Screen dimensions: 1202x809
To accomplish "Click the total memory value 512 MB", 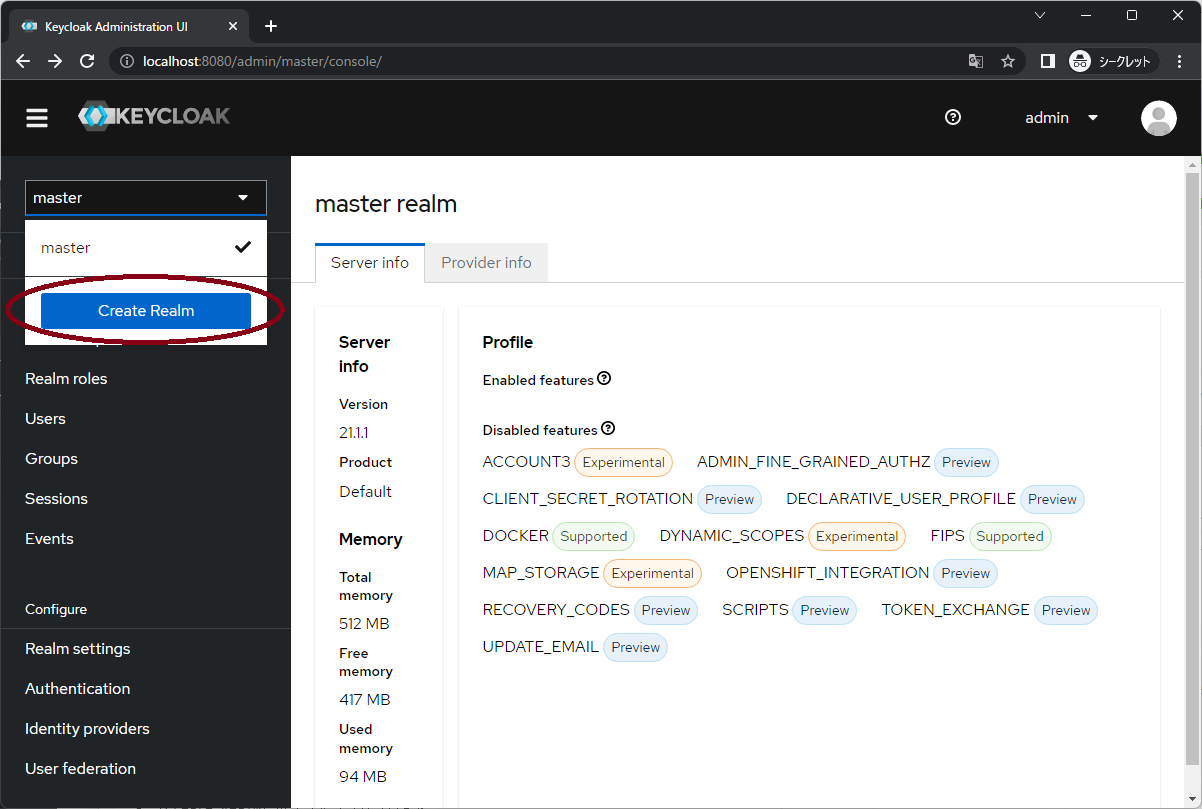I will pyautogui.click(x=364, y=623).
